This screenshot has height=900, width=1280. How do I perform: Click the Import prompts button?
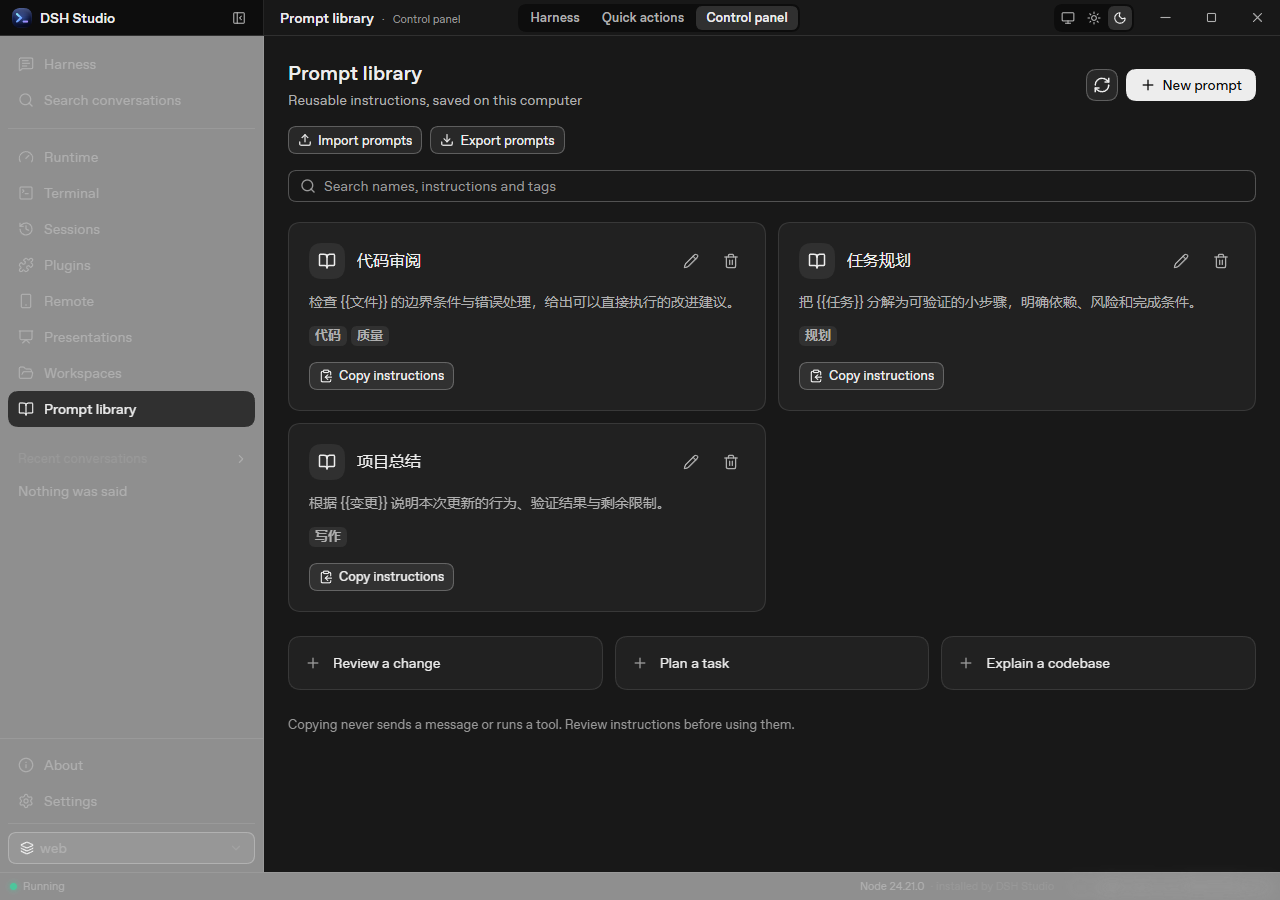(x=355, y=140)
